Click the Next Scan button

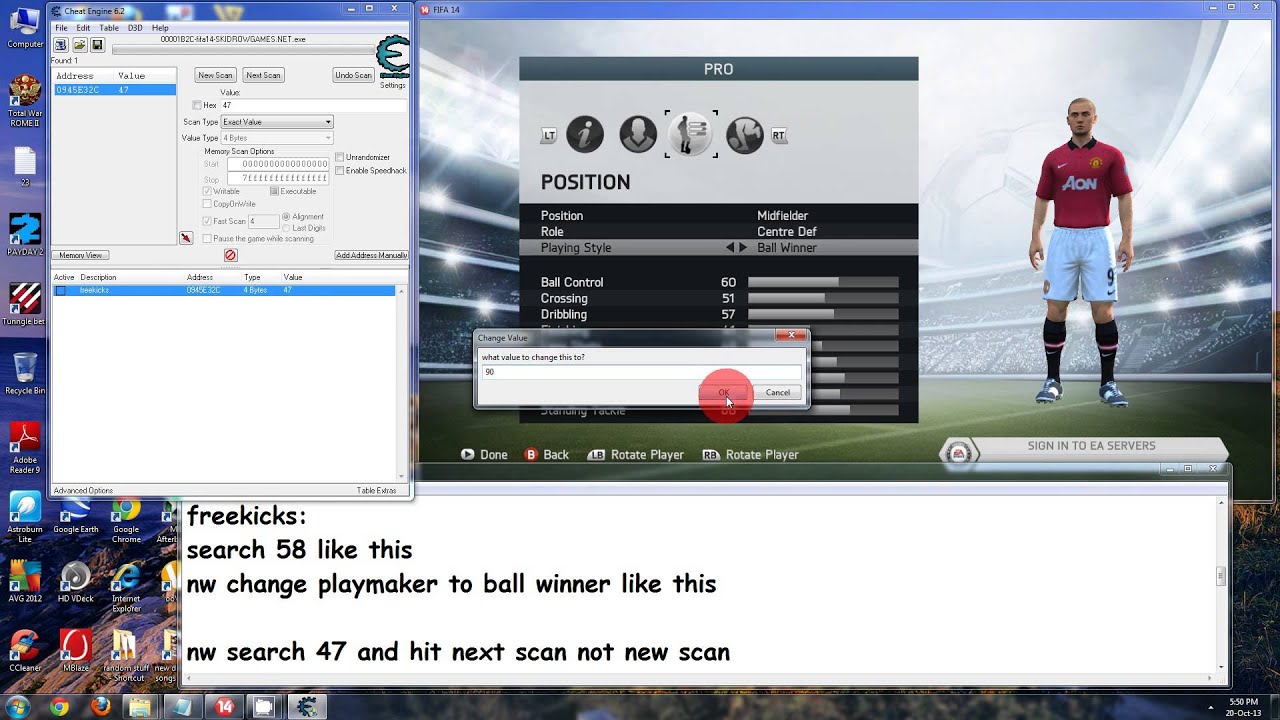click(x=263, y=75)
